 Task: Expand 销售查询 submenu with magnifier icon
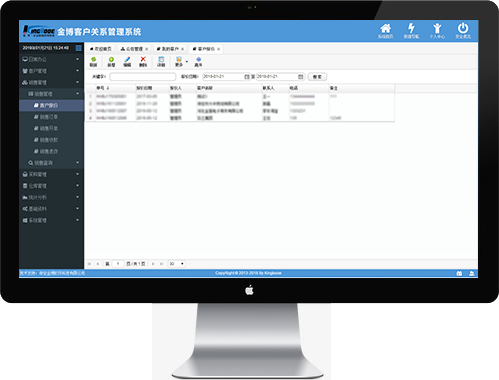click(51, 163)
